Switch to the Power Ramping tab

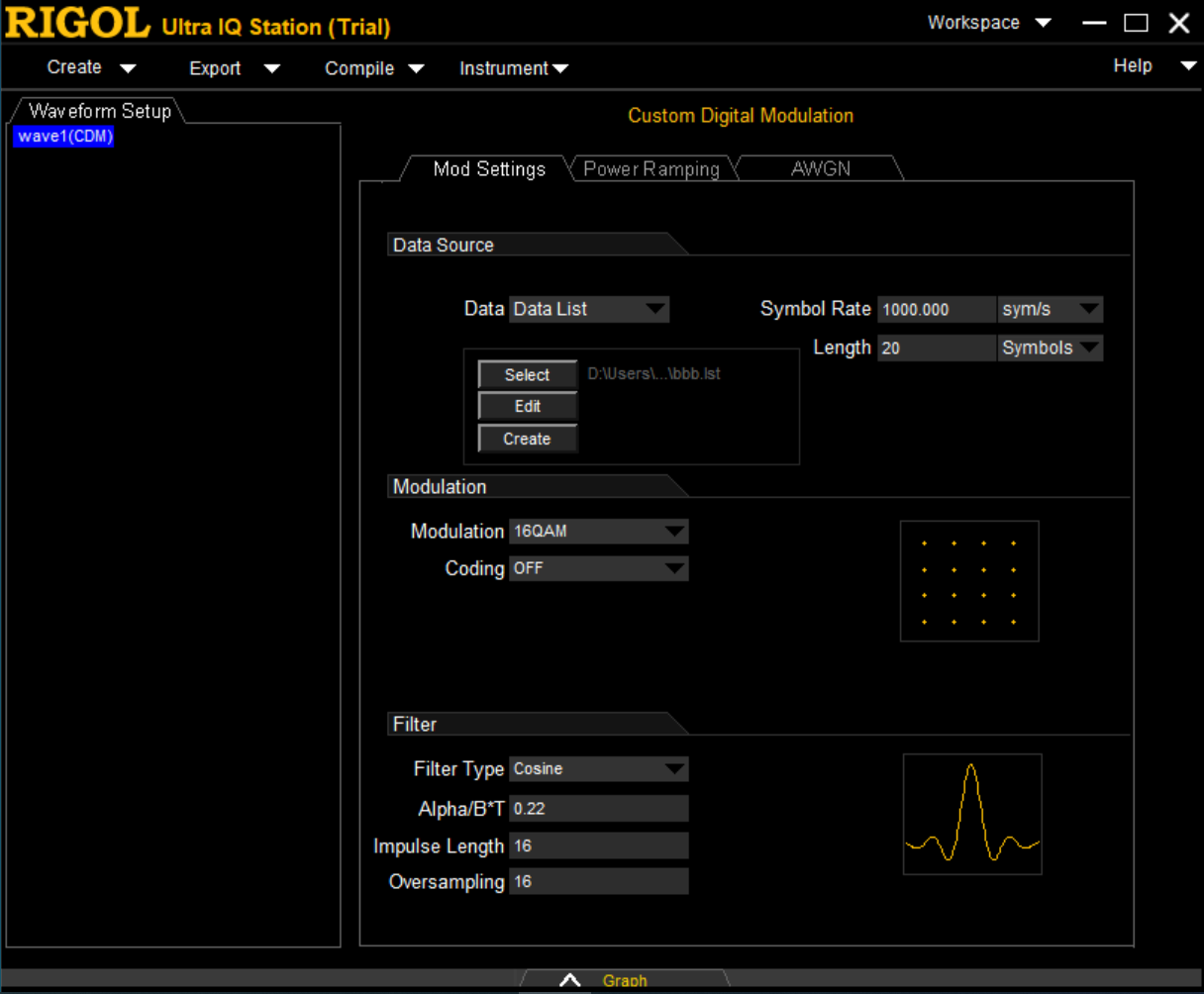coord(651,169)
